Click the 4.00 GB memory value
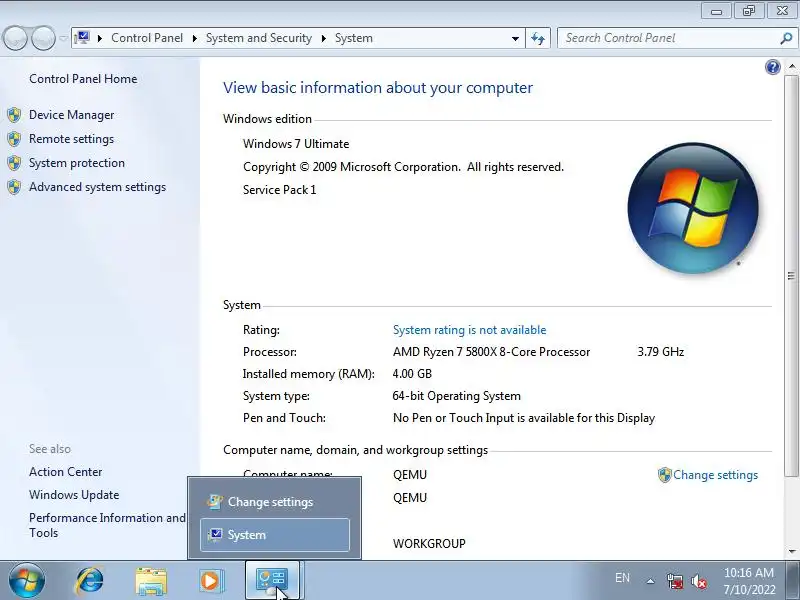This screenshot has height=600, width=800. (x=412, y=374)
